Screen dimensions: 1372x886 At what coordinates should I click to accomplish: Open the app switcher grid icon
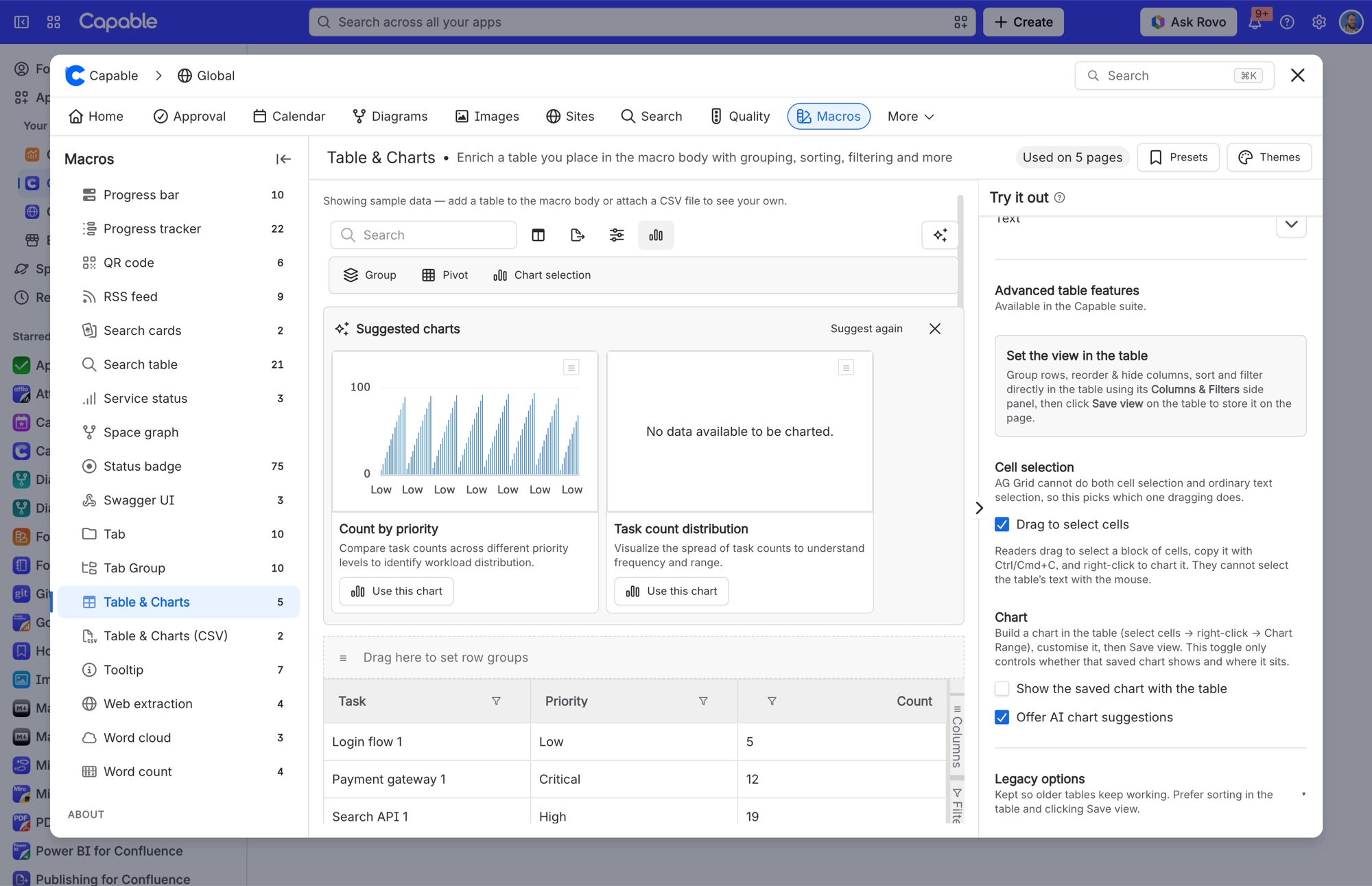tap(54, 22)
